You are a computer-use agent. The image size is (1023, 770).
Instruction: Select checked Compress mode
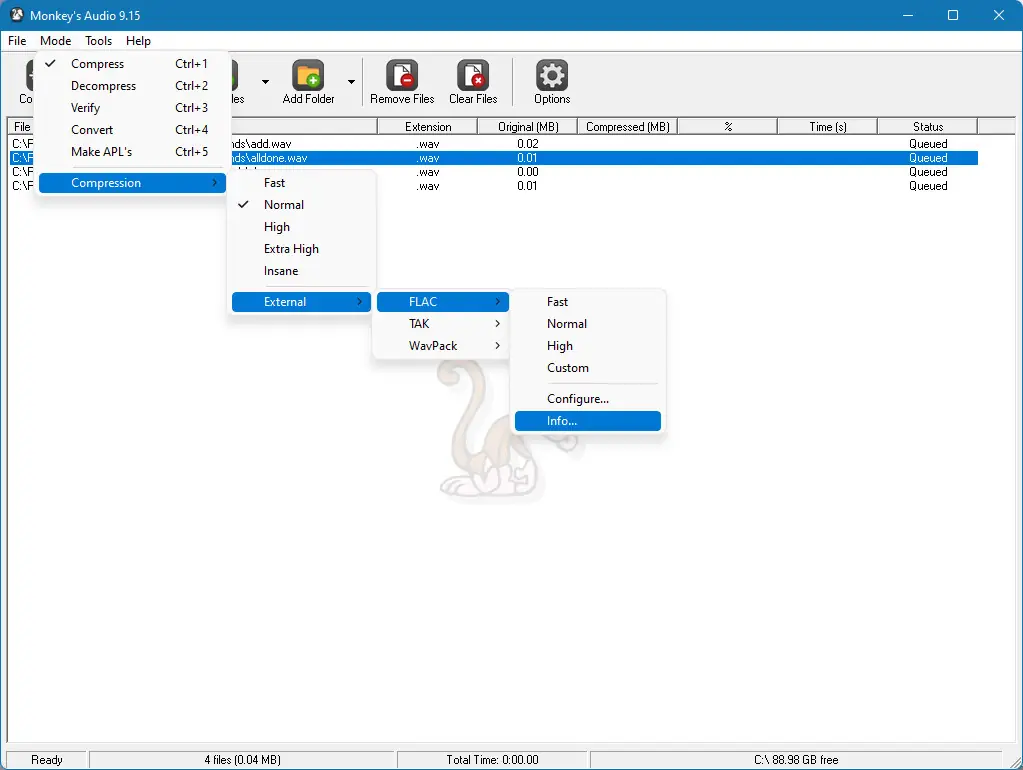click(132, 64)
